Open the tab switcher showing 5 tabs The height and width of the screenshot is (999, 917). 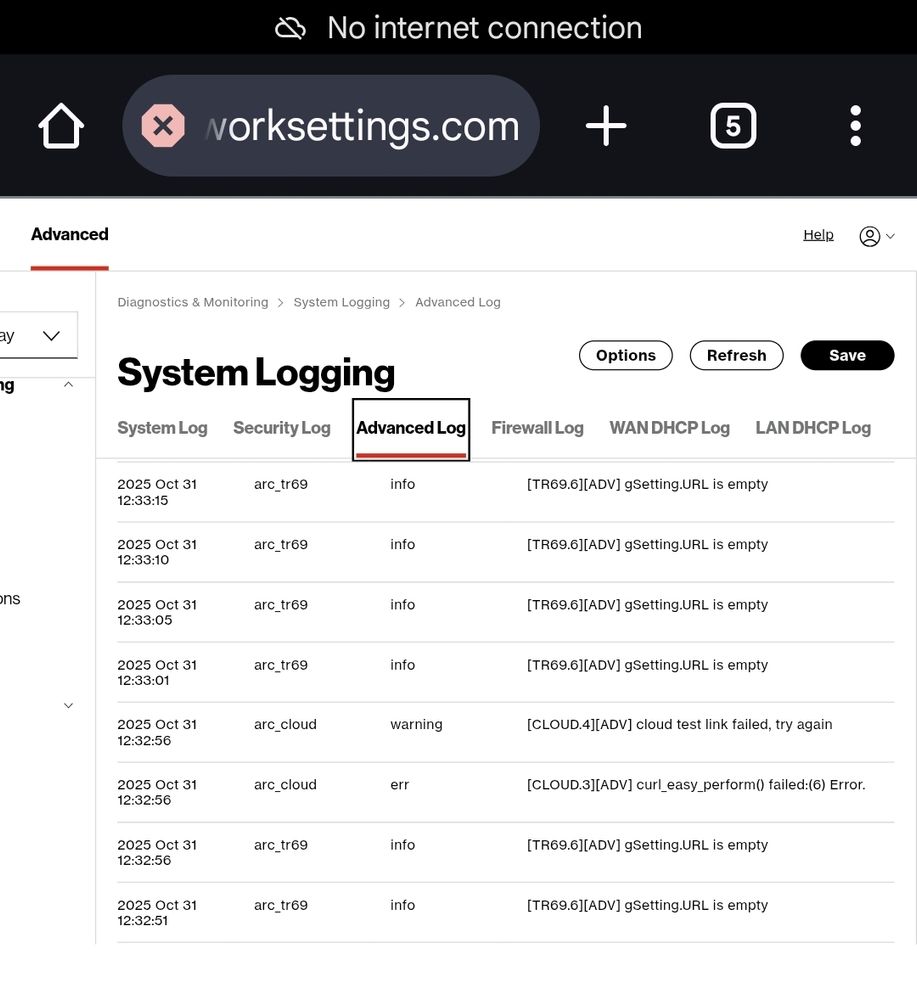tap(733, 125)
